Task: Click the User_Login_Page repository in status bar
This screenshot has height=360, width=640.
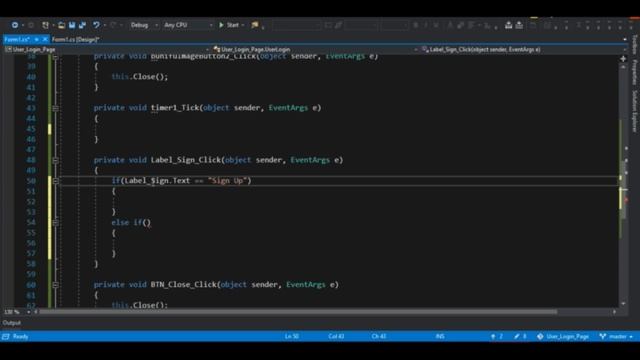Action: tap(563, 336)
